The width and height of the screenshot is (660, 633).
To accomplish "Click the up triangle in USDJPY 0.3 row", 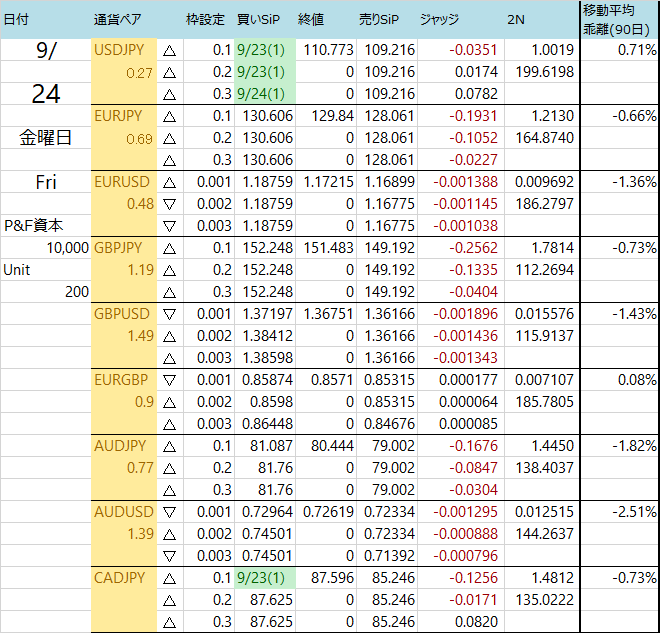I will pos(169,95).
